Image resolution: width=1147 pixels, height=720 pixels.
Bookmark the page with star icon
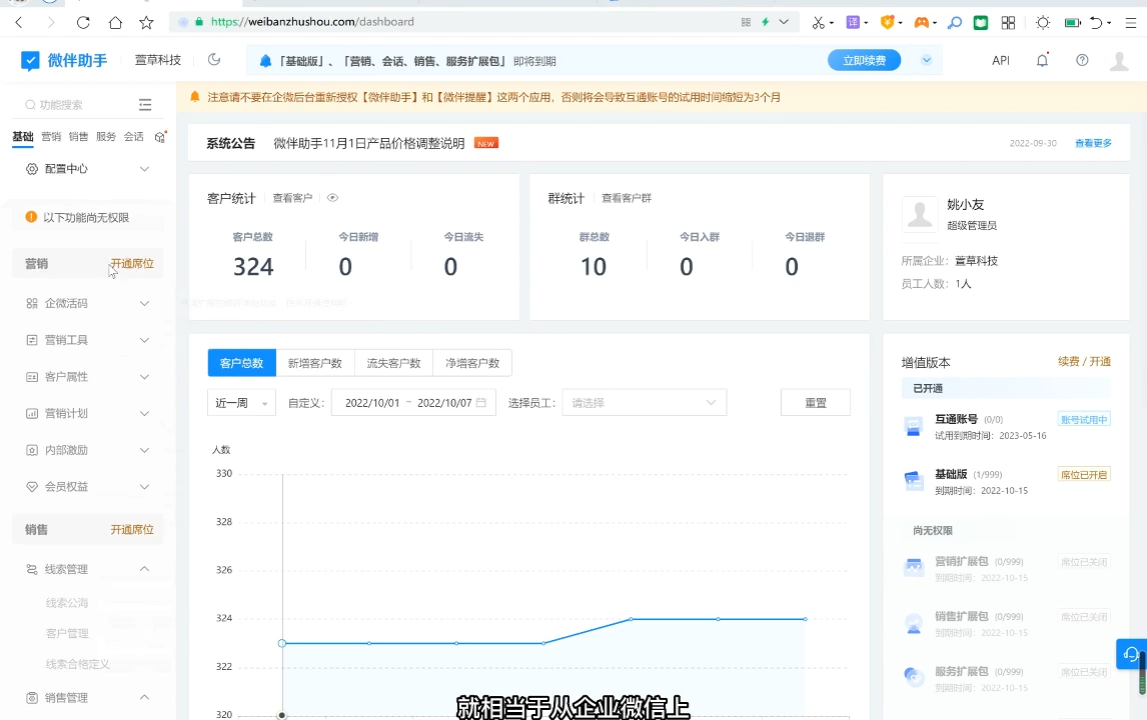[146, 22]
